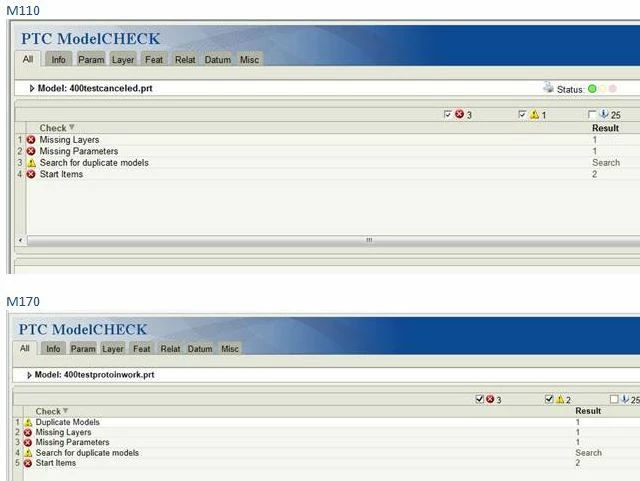Open the Layer tab in M170
Screen dimensions: 640x481
click(113, 349)
